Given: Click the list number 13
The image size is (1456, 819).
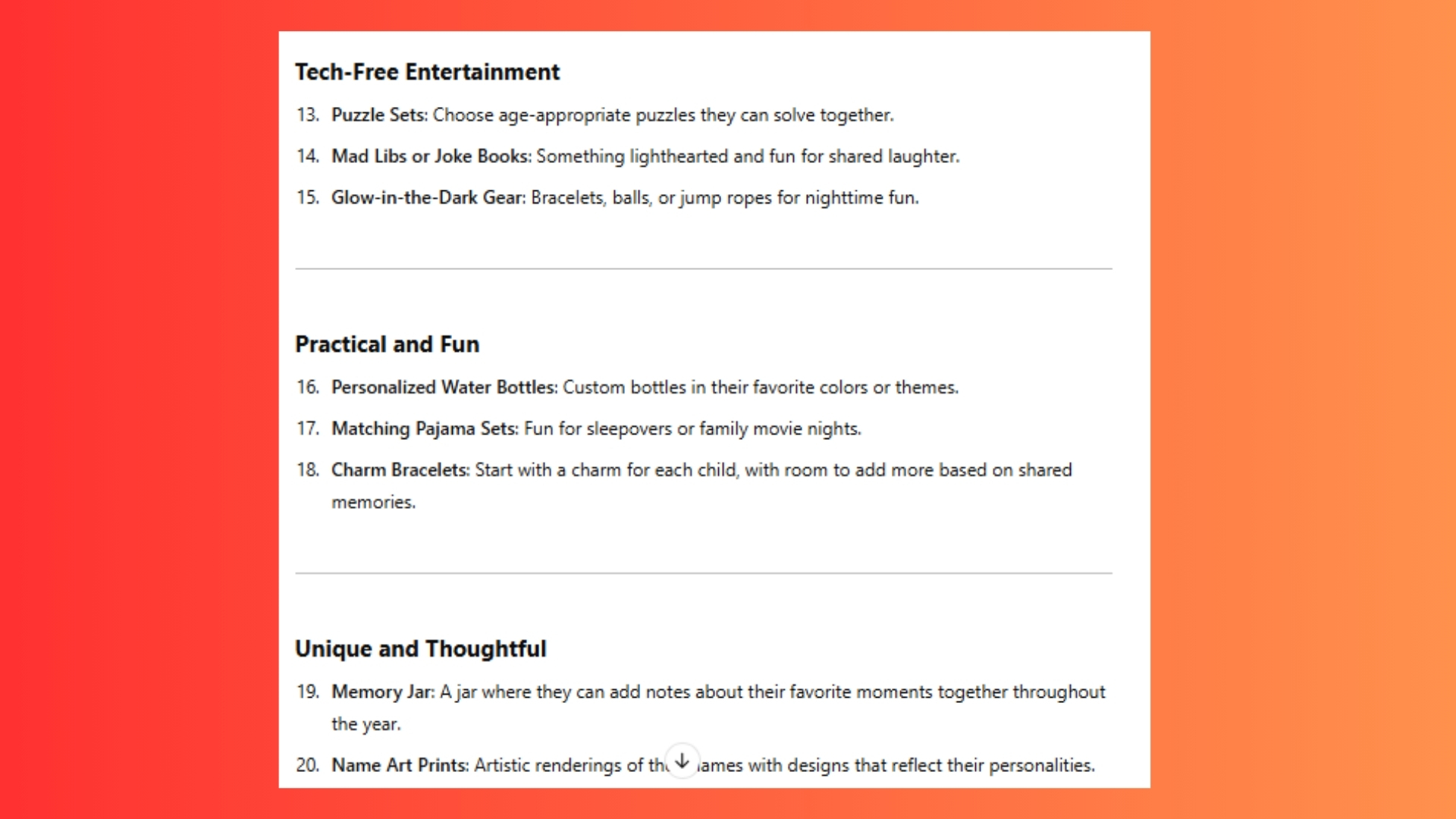Looking at the screenshot, I should pos(307,115).
